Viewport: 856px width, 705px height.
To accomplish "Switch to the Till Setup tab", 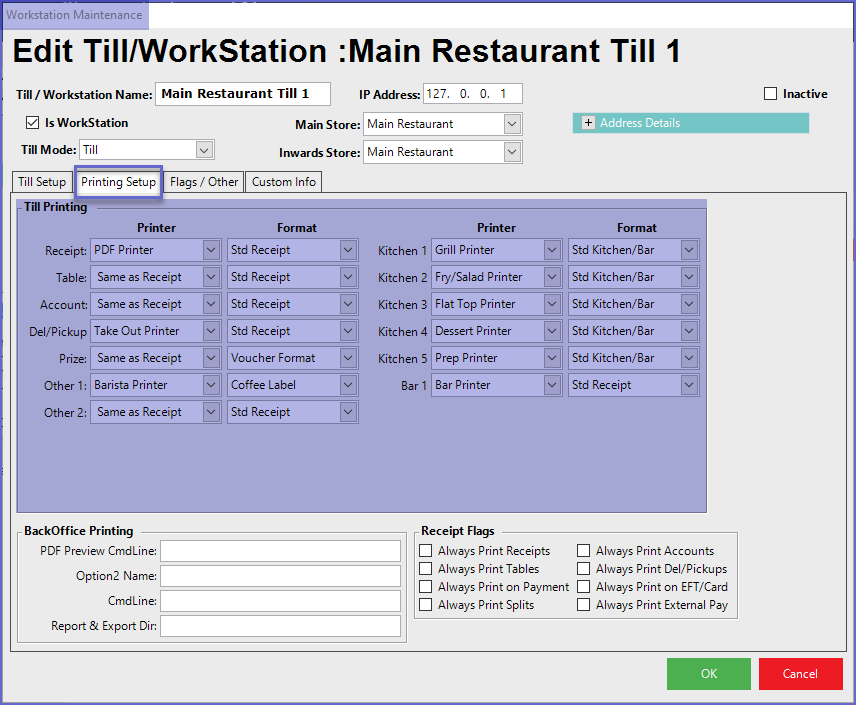I will 42,182.
